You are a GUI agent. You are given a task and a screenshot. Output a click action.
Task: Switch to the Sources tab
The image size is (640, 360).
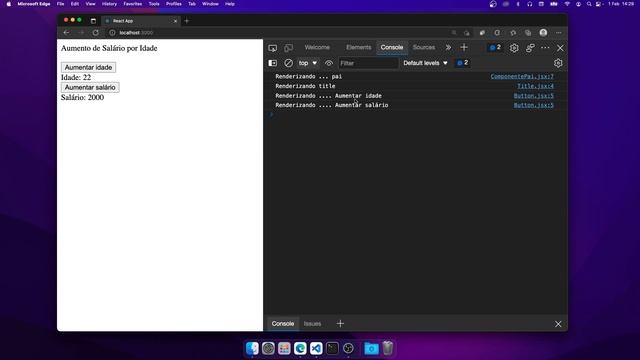[424, 47]
